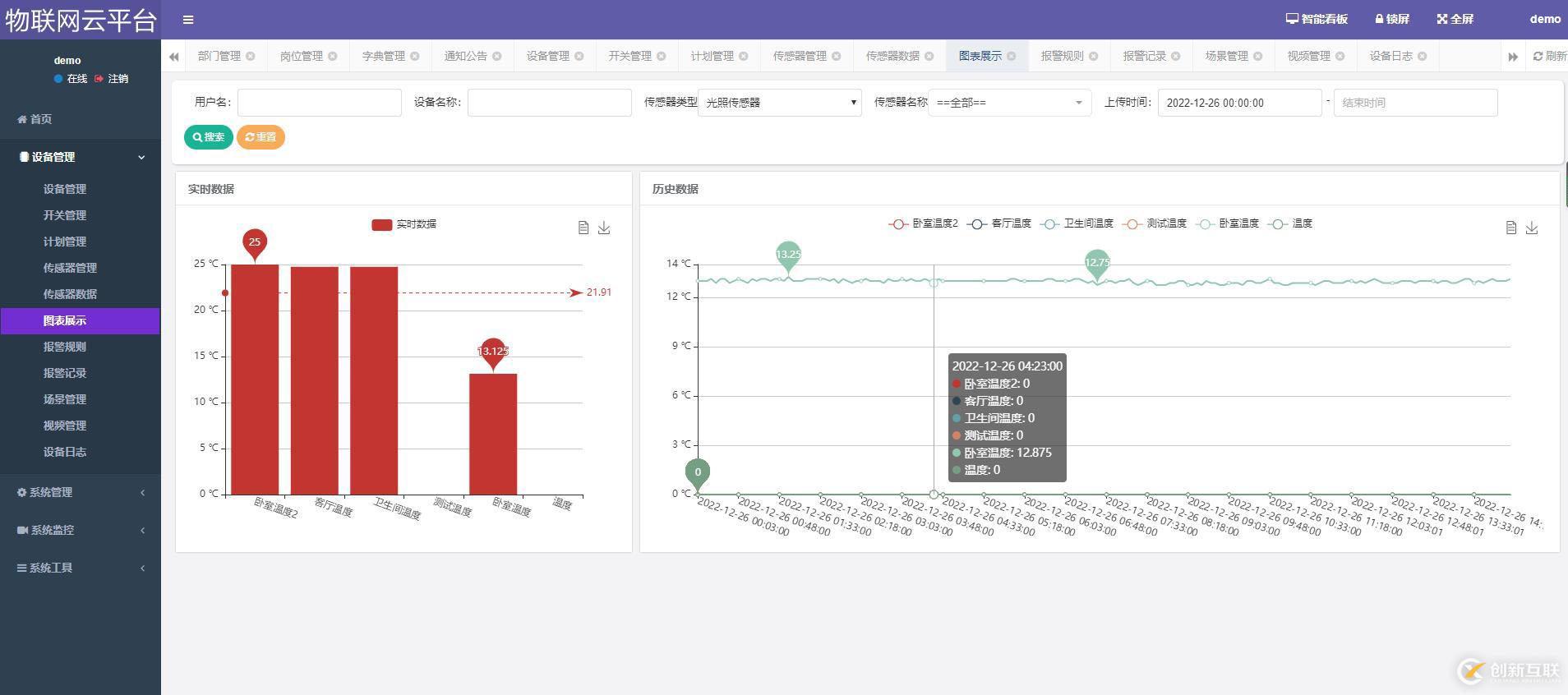Click the orange 重置 button

click(261, 137)
